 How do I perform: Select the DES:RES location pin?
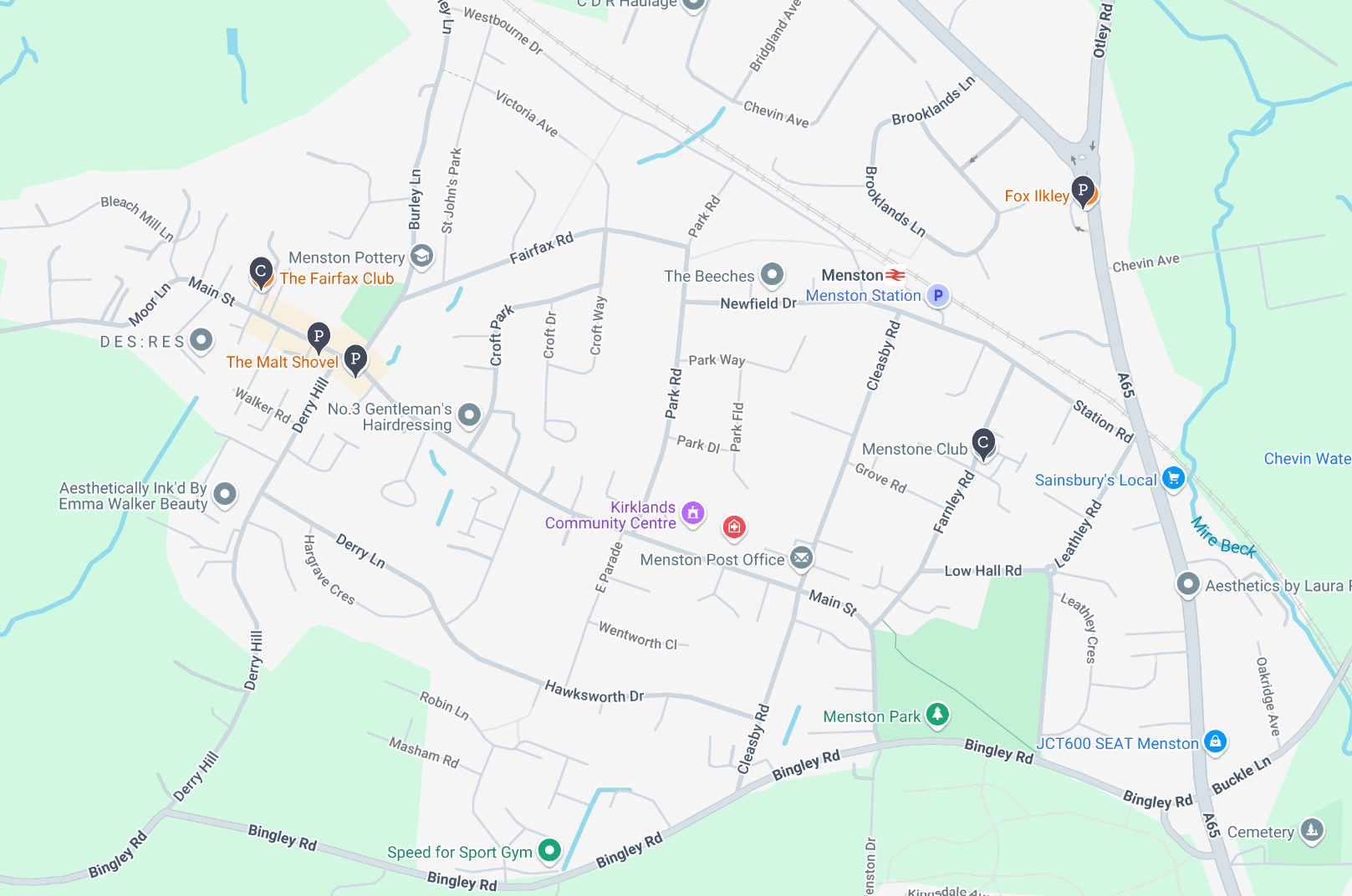coord(201,340)
